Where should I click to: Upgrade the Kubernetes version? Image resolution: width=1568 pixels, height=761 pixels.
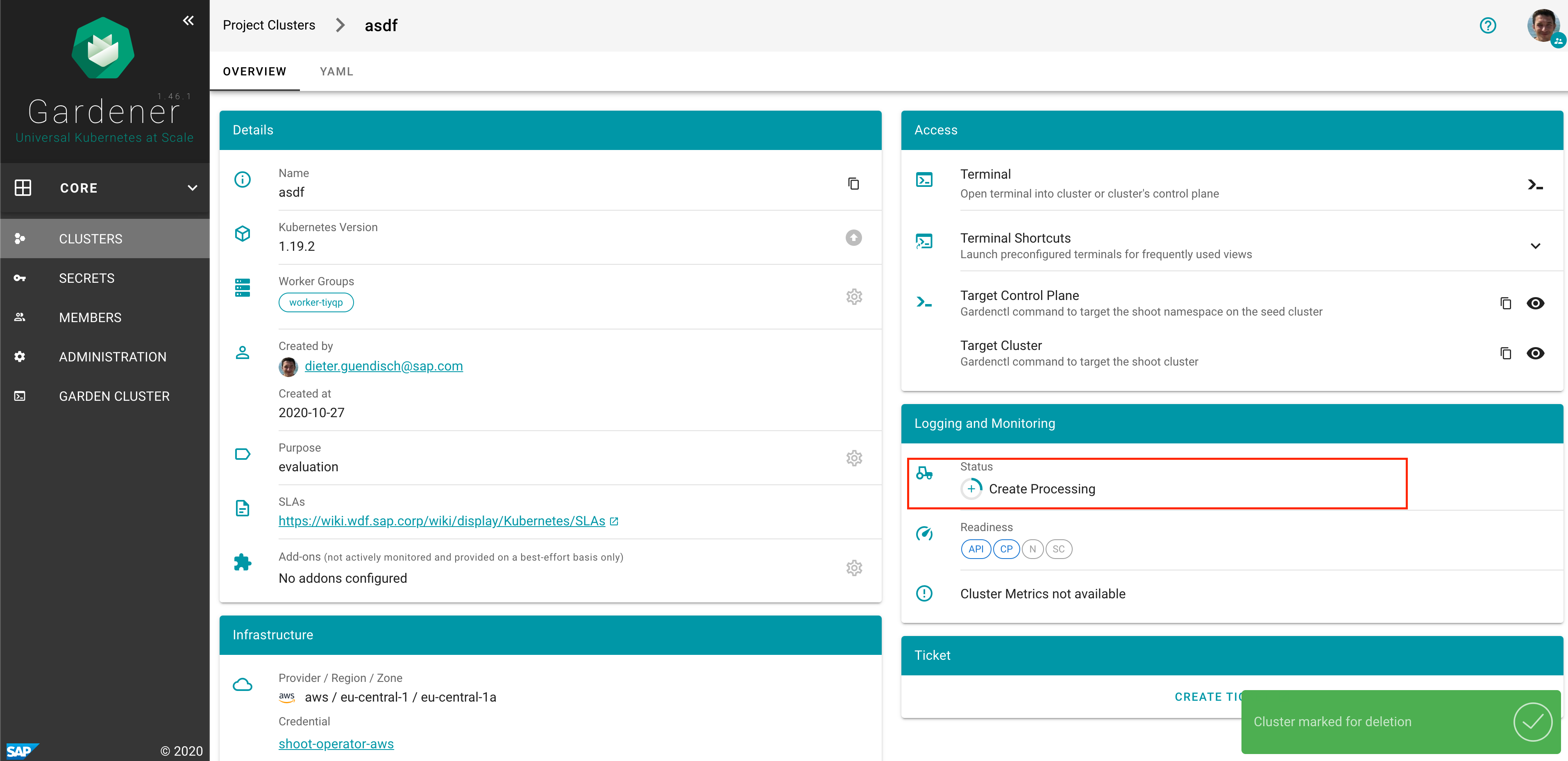853,238
